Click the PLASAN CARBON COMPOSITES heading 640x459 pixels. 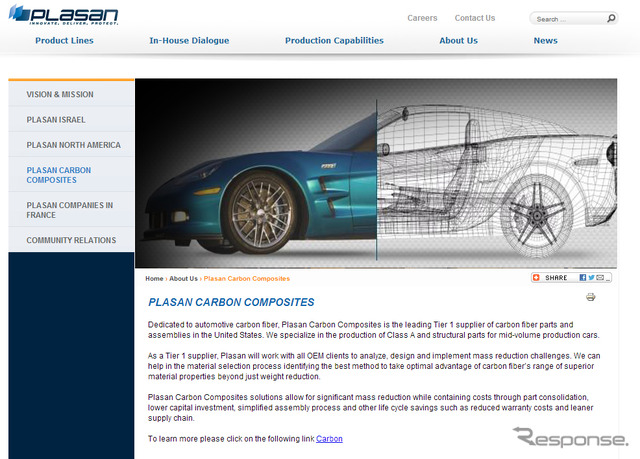(x=231, y=302)
